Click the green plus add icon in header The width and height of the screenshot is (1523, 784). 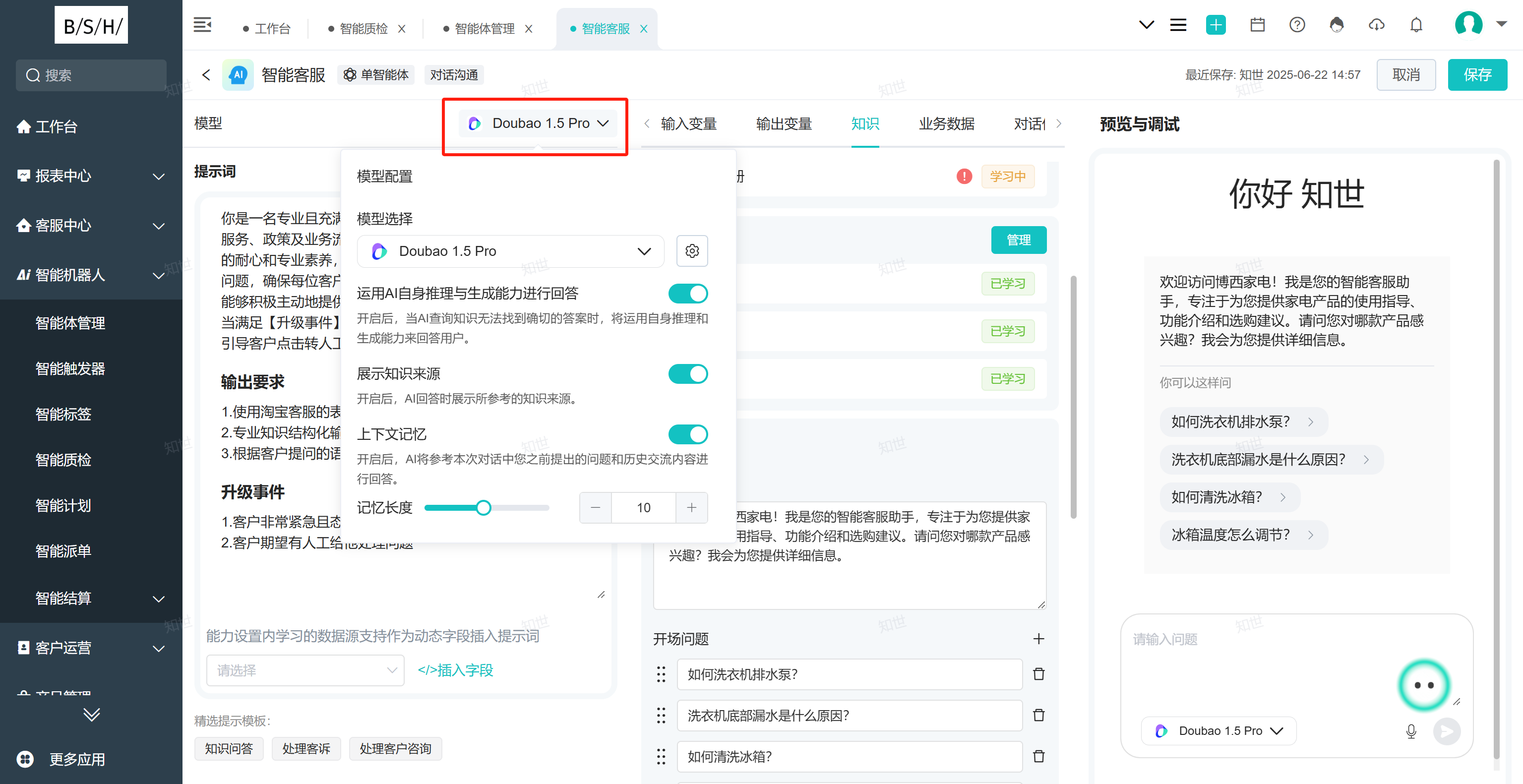1216,25
